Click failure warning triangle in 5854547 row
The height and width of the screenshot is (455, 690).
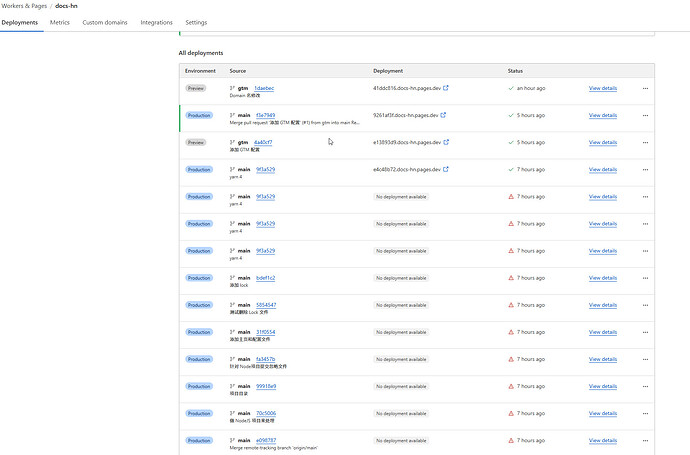point(511,305)
